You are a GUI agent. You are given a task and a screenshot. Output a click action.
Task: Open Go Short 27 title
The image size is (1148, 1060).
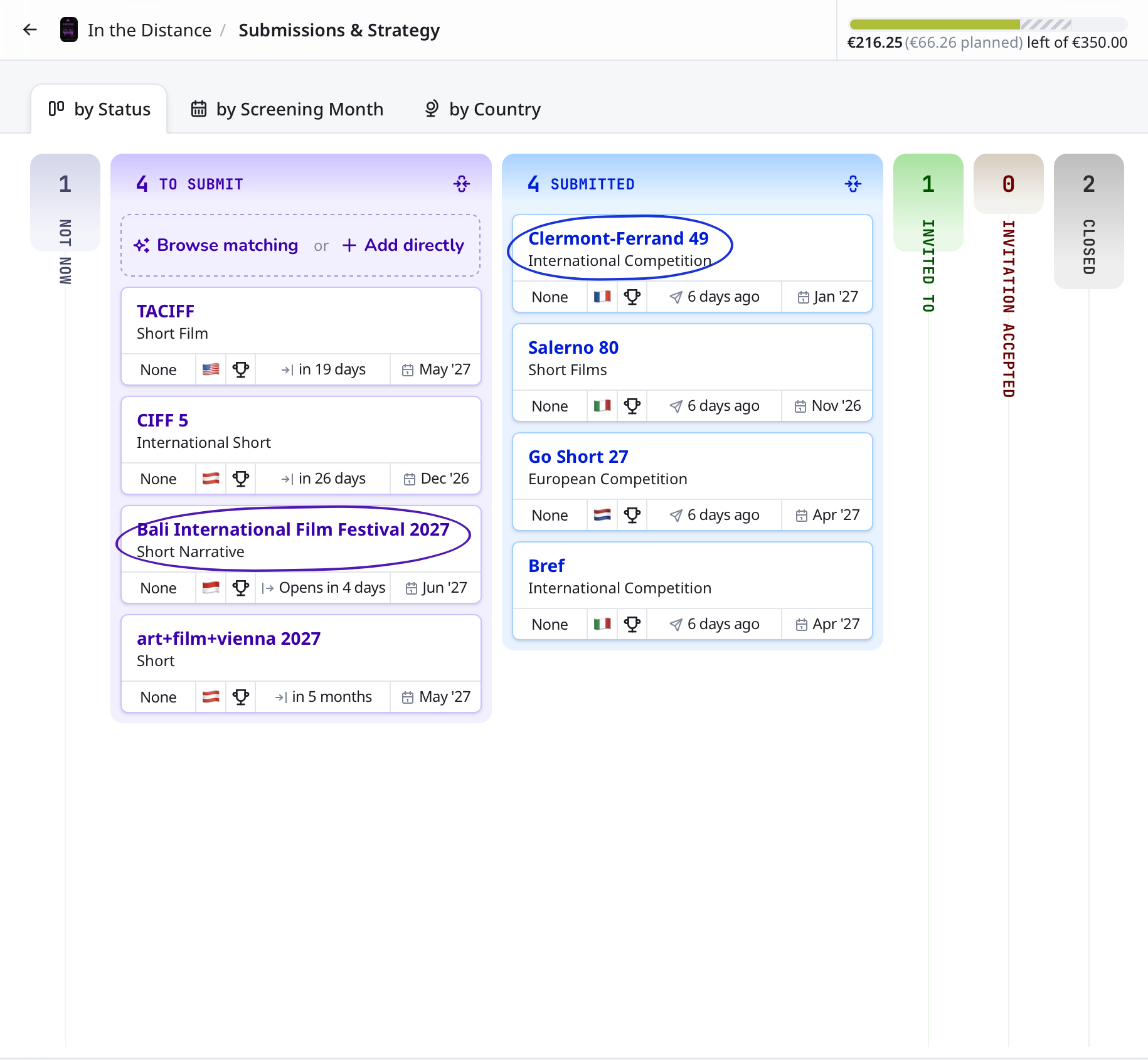coord(578,457)
